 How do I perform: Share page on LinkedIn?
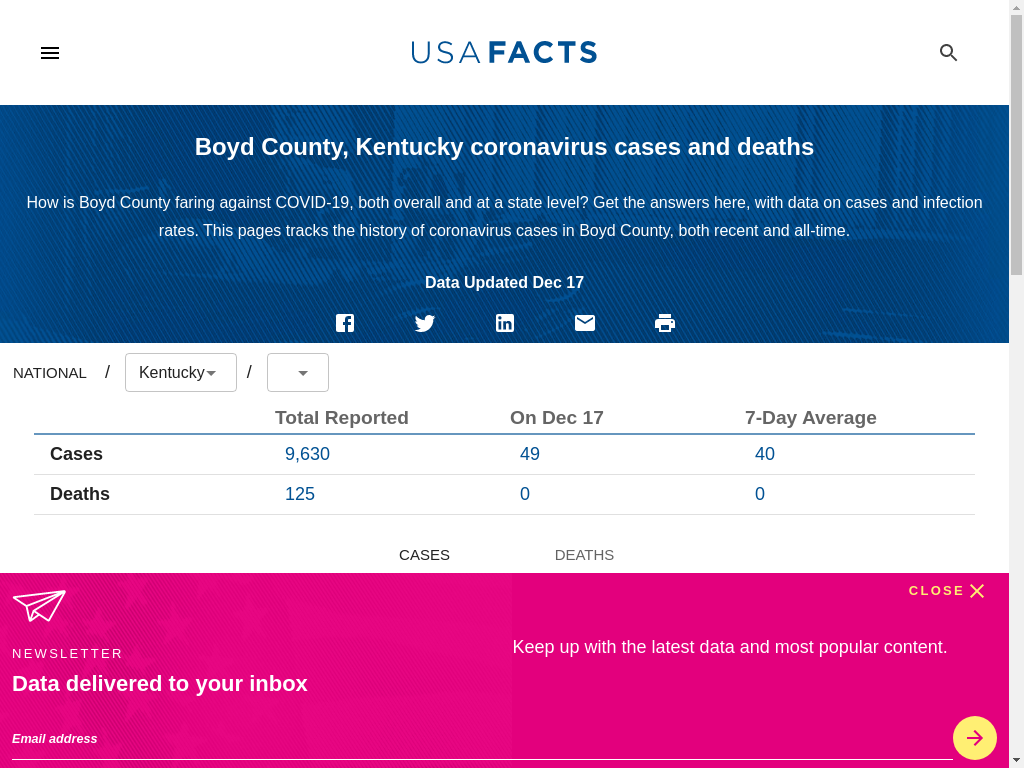click(x=505, y=323)
